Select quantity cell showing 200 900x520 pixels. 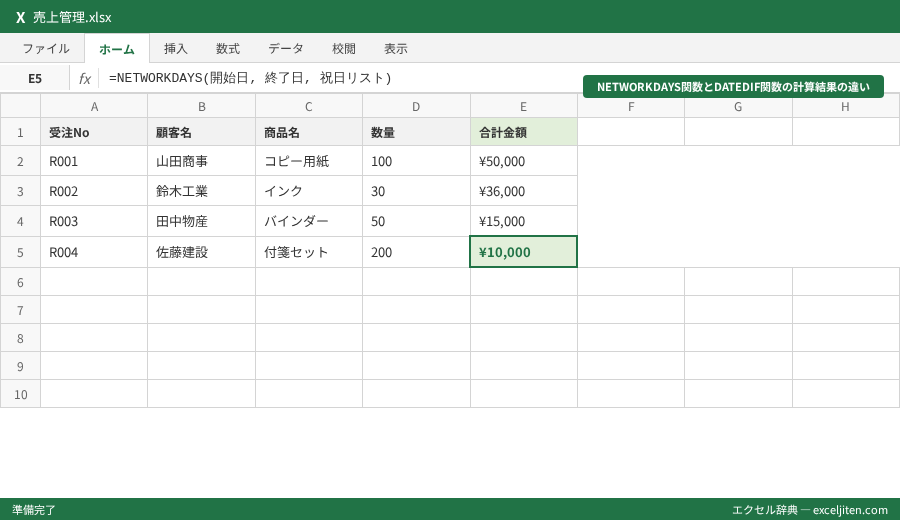pos(416,252)
